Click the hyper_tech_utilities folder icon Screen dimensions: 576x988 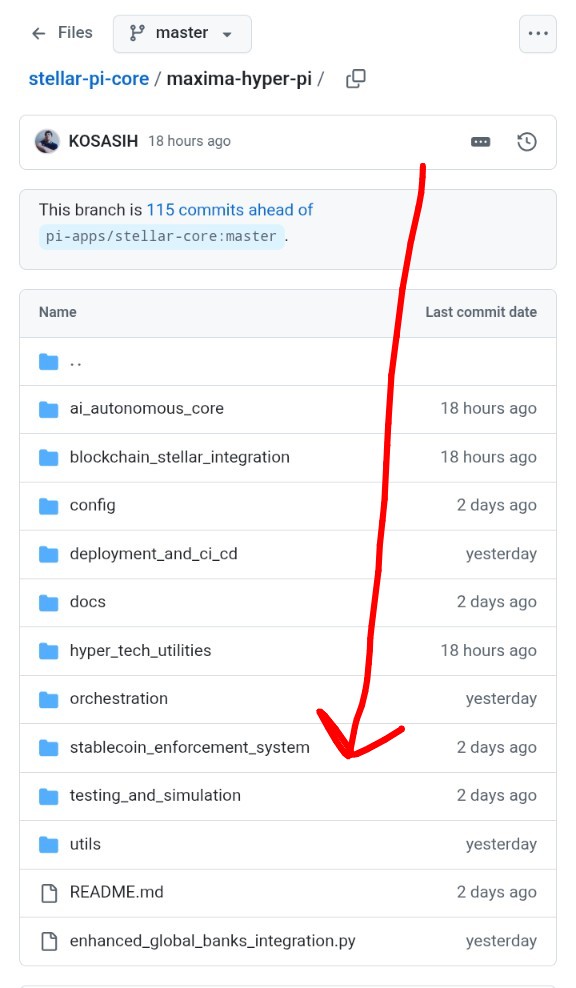(49, 651)
